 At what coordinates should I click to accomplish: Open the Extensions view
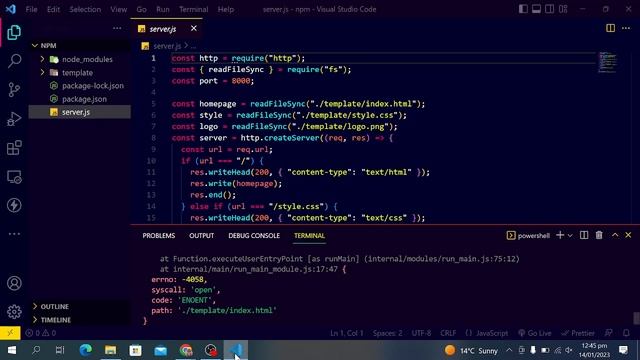[14, 148]
